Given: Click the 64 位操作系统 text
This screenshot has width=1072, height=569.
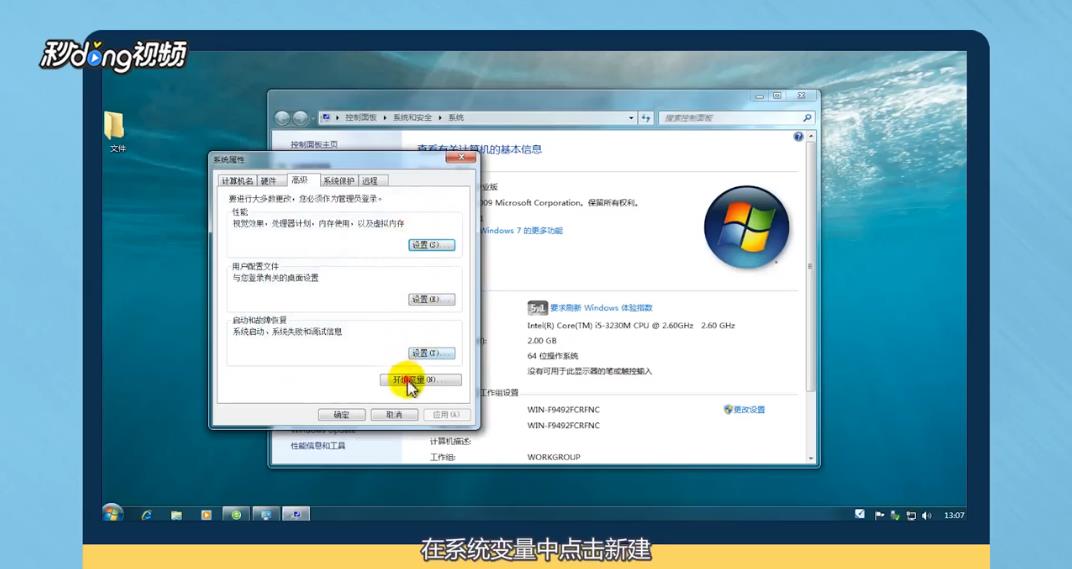Looking at the screenshot, I should 553,356.
